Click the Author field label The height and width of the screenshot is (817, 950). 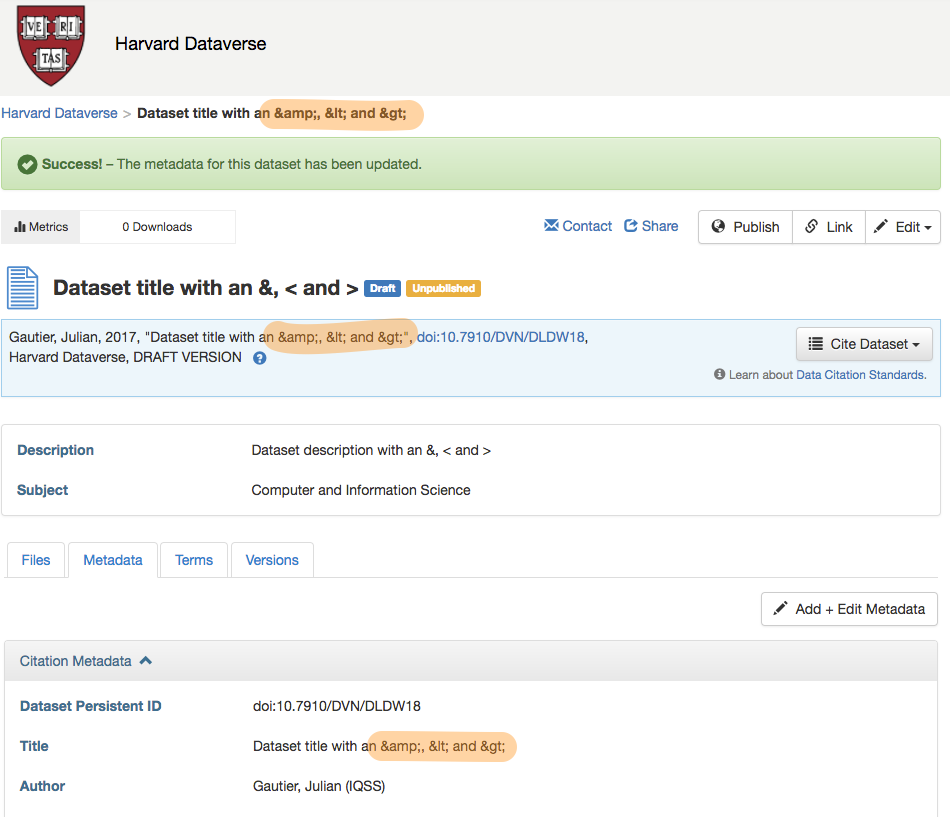coord(42,786)
